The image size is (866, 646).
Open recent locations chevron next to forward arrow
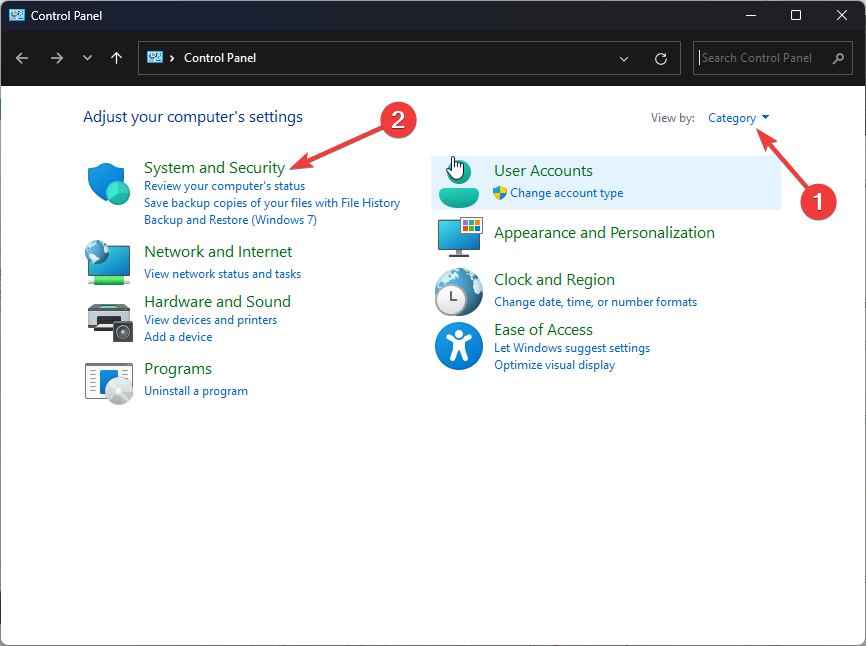(x=87, y=58)
